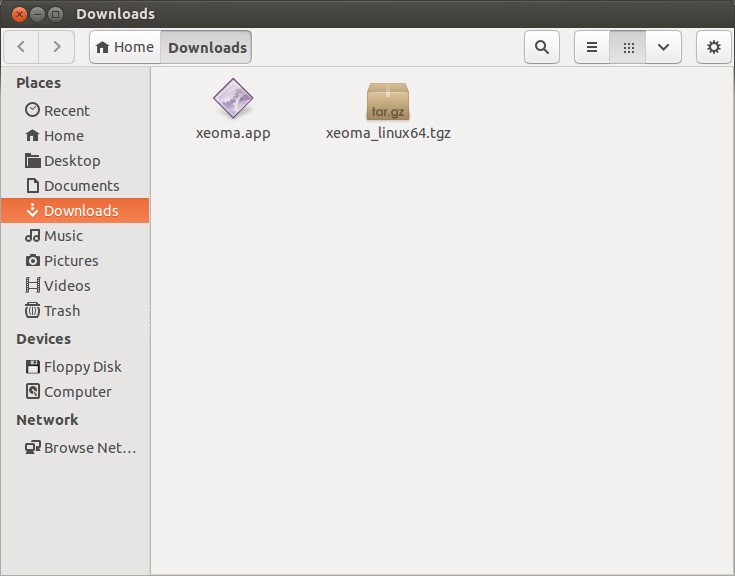The width and height of the screenshot is (735, 576).
Task: Switch to list view
Action: [x=592, y=47]
